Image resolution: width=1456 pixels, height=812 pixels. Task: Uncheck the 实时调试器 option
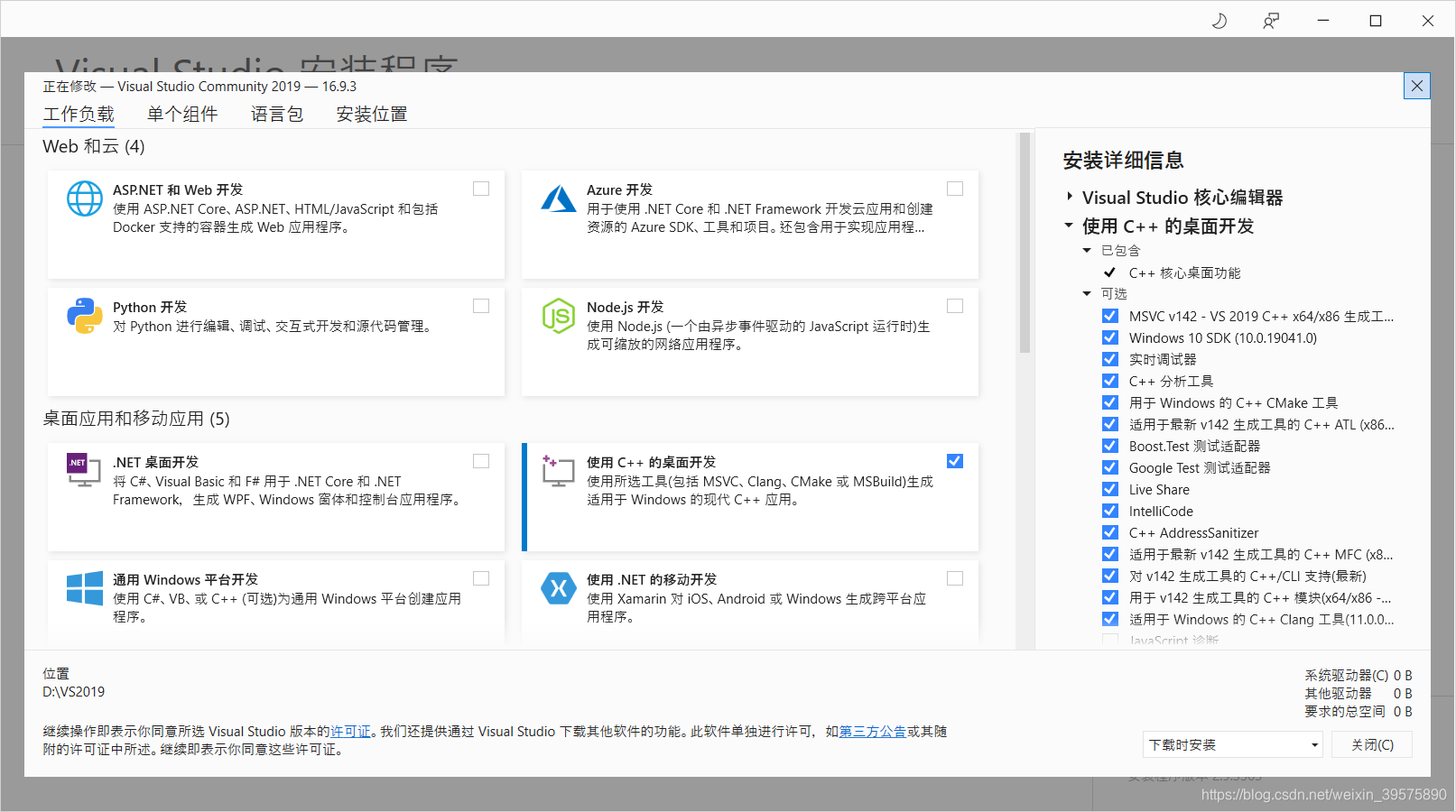pos(1110,359)
